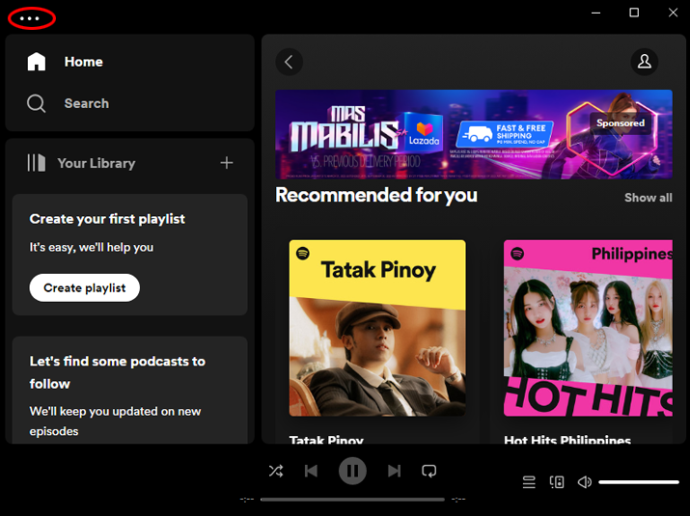
Task: Skip to the next track
Action: click(394, 471)
